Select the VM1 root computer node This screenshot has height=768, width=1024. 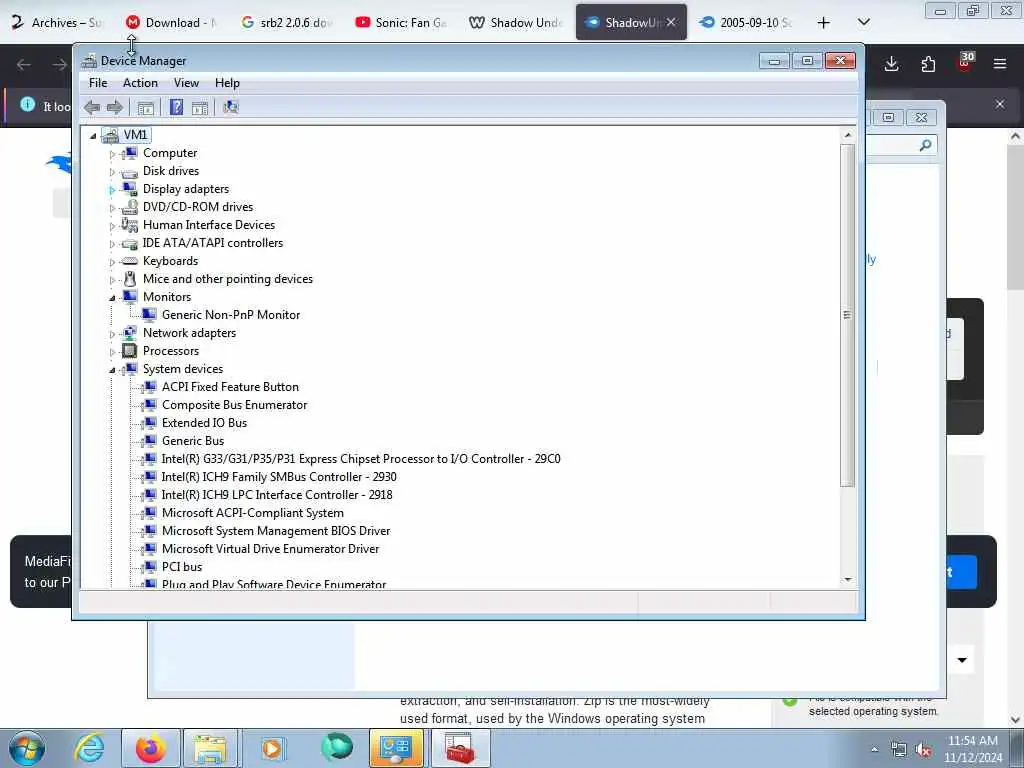tap(135, 135)
